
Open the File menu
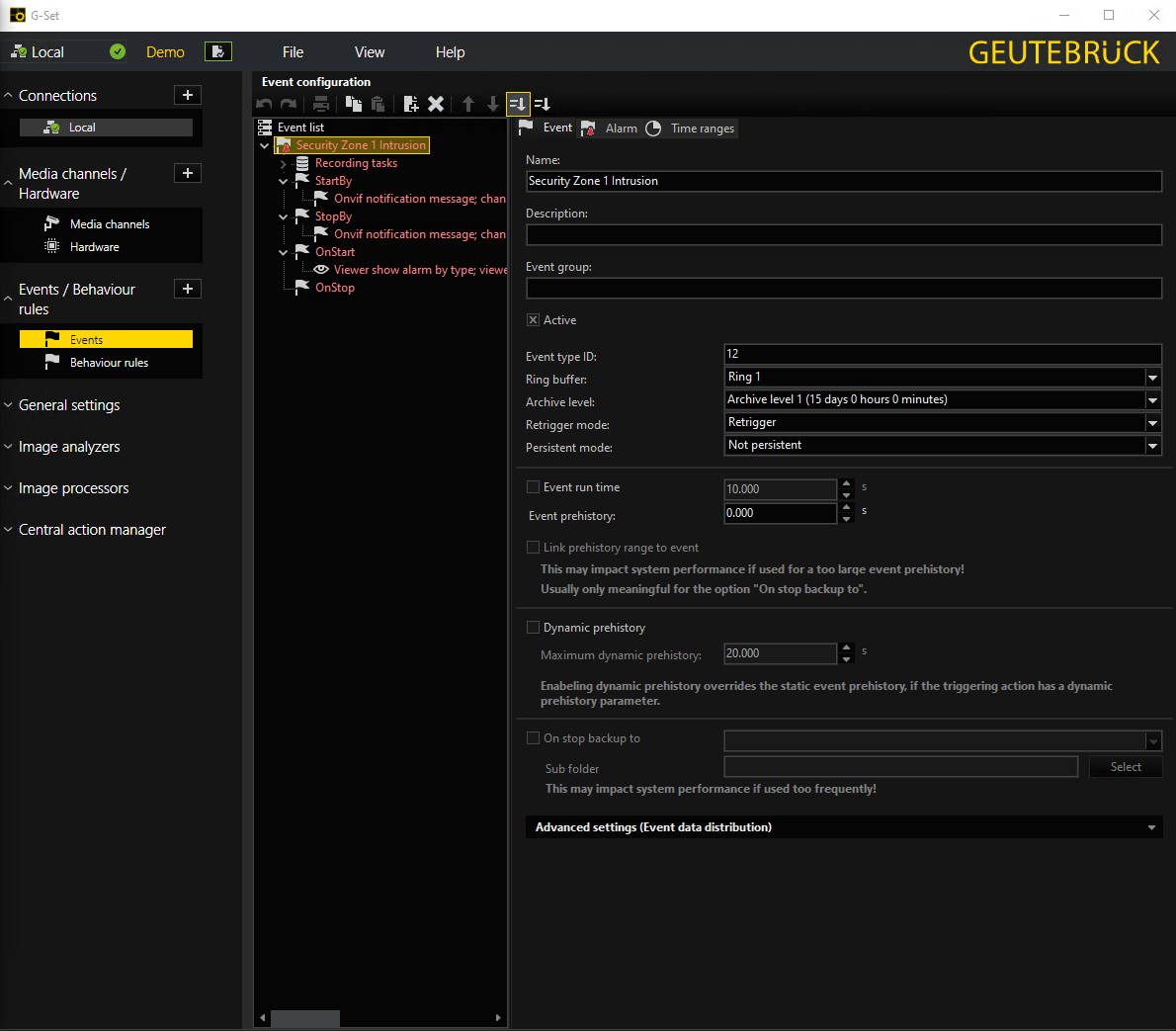pos(293,52)
